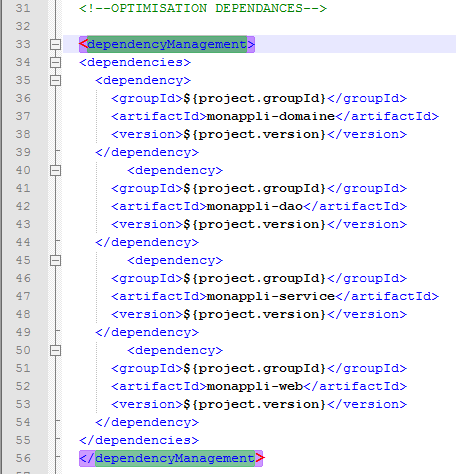Collapse the dependency fold on line 35
The image size is (456, 474).
55,80
